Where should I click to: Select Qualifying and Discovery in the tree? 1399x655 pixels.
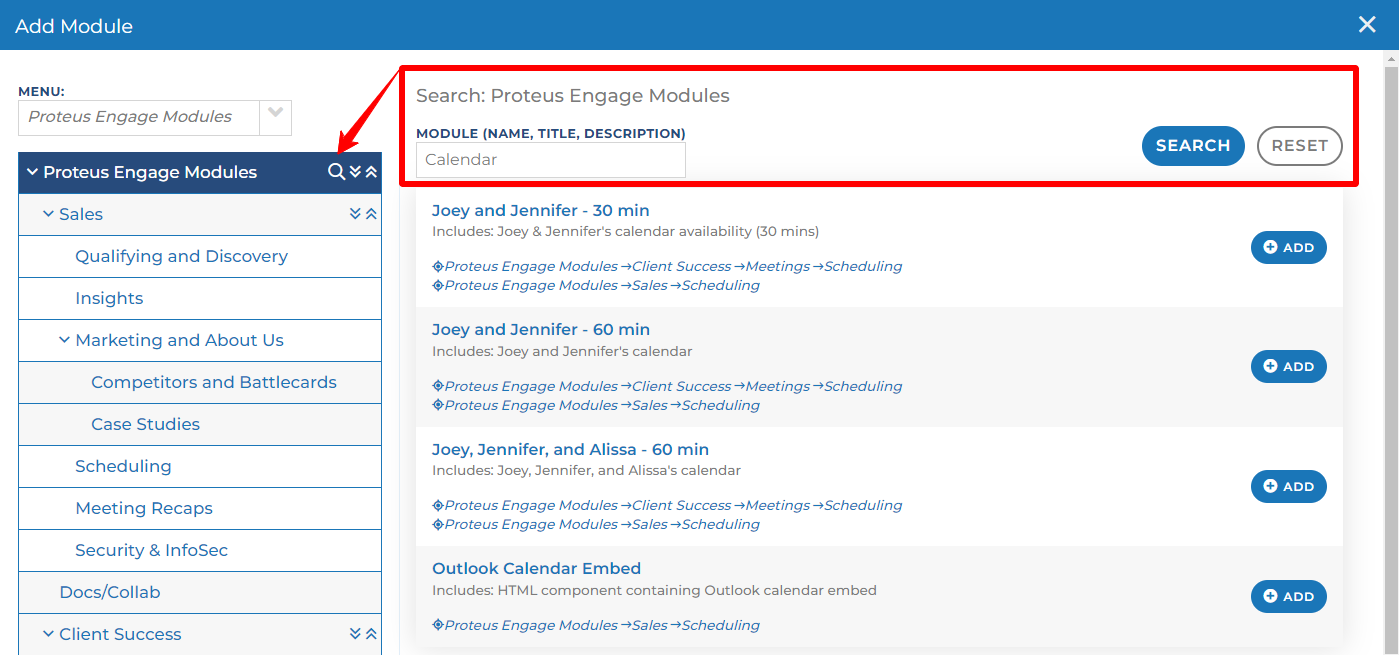tap(181, 256)
